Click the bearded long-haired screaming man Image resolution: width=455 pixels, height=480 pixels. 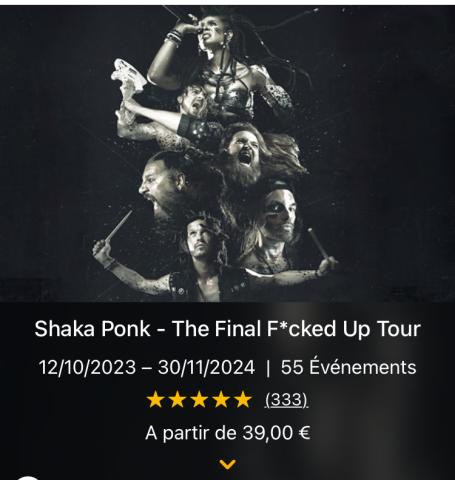tap(245, 155)
